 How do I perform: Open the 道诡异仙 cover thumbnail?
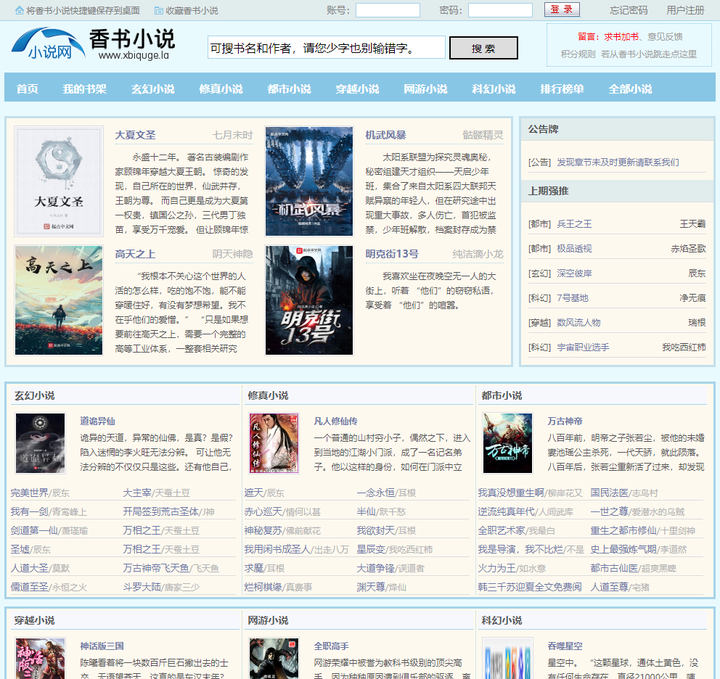point(40,443)
